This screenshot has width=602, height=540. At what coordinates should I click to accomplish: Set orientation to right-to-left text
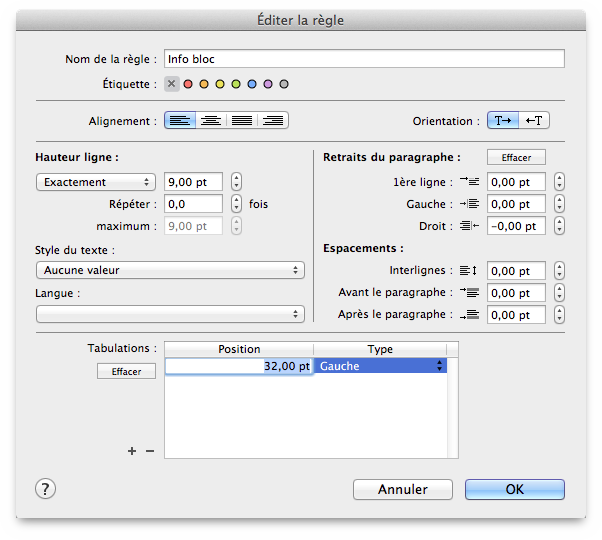[x=535, y=121]
